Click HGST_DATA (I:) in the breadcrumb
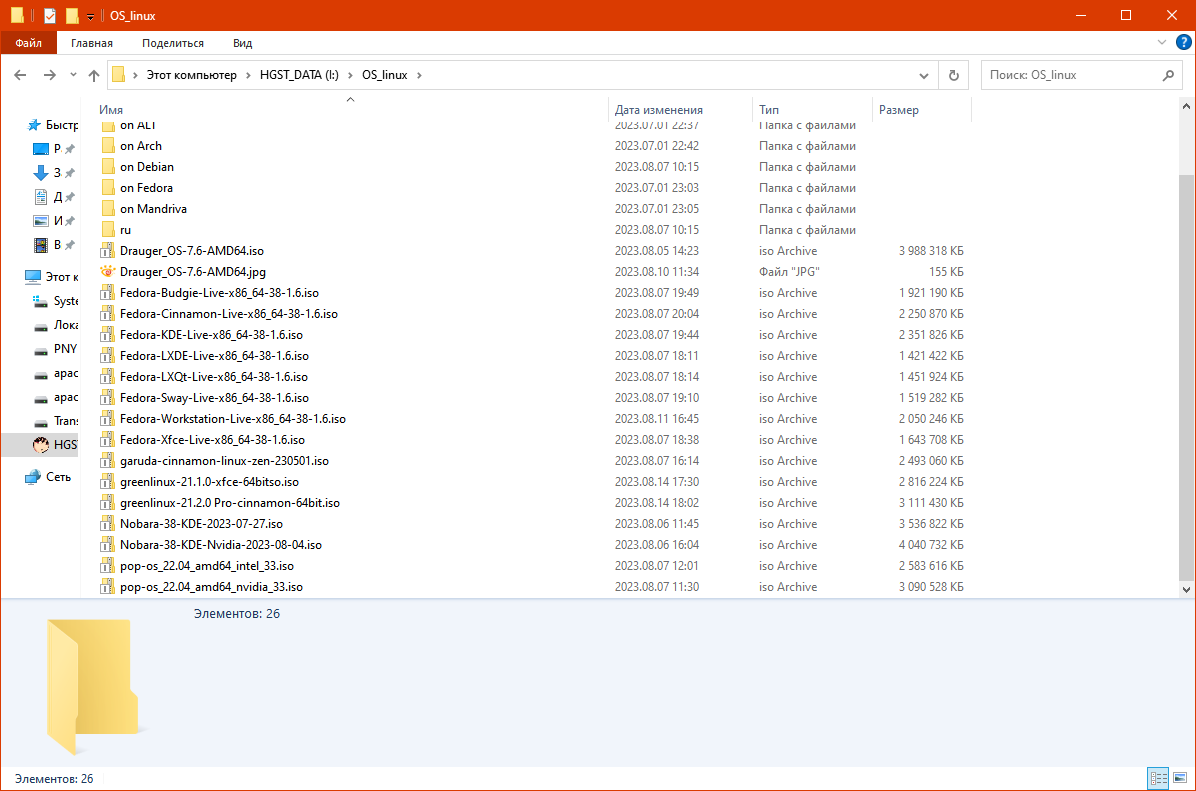 point(299,75)
